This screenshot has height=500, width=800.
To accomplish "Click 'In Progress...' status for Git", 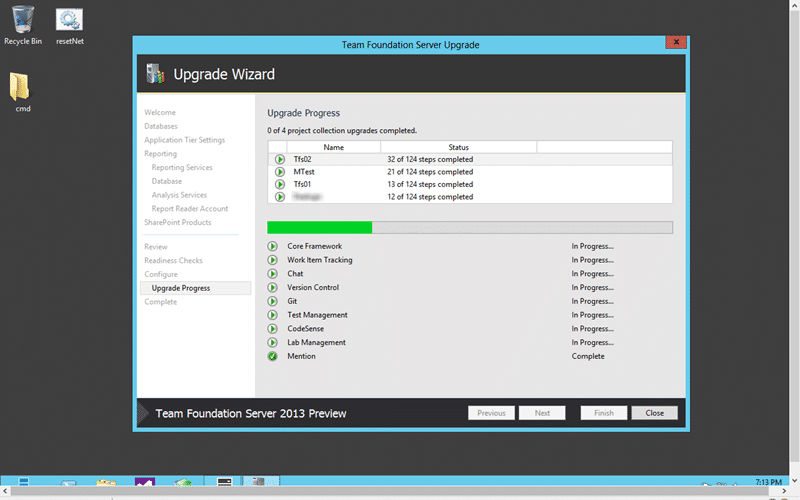I will [592, 301].
